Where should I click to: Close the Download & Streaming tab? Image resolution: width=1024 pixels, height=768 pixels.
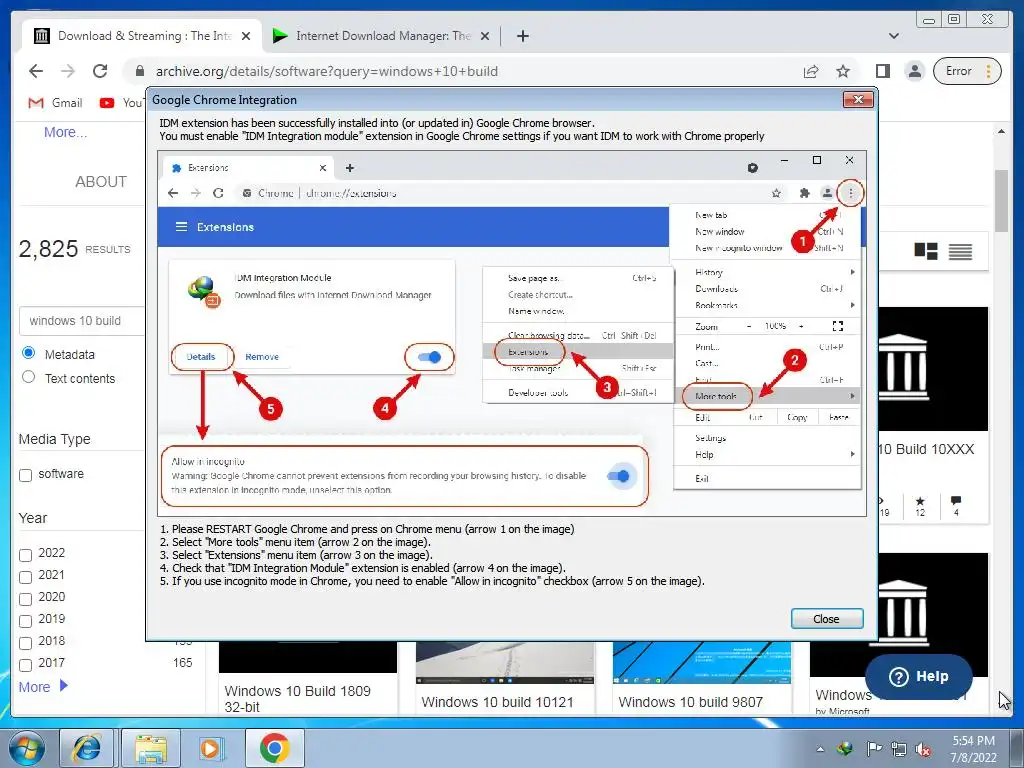point(246,36)
